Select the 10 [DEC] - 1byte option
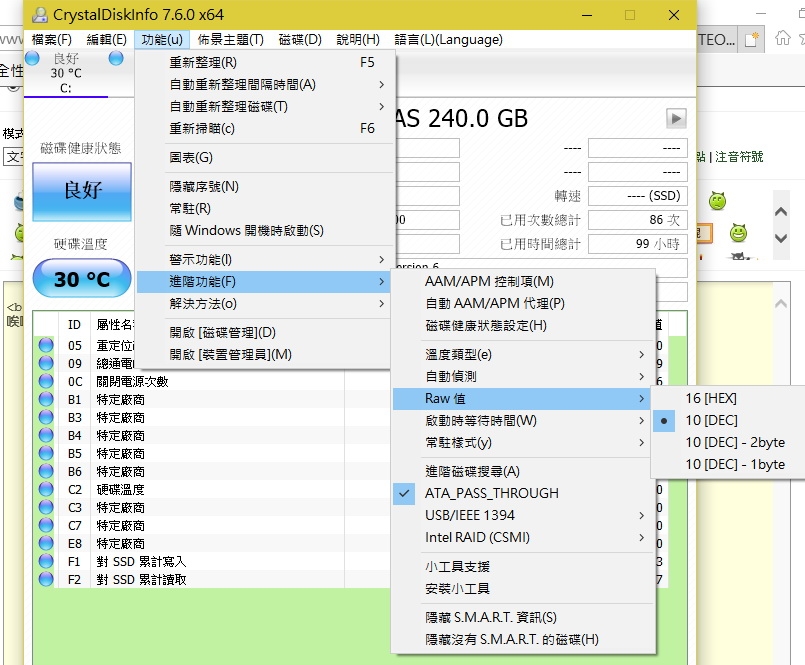This screenshot has width=805, height=665. point(727,464)
